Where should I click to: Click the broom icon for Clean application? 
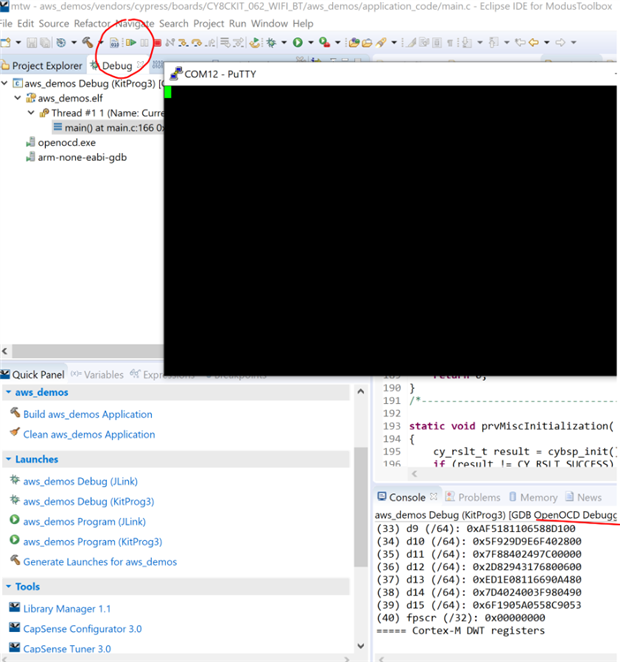[14, 433]
